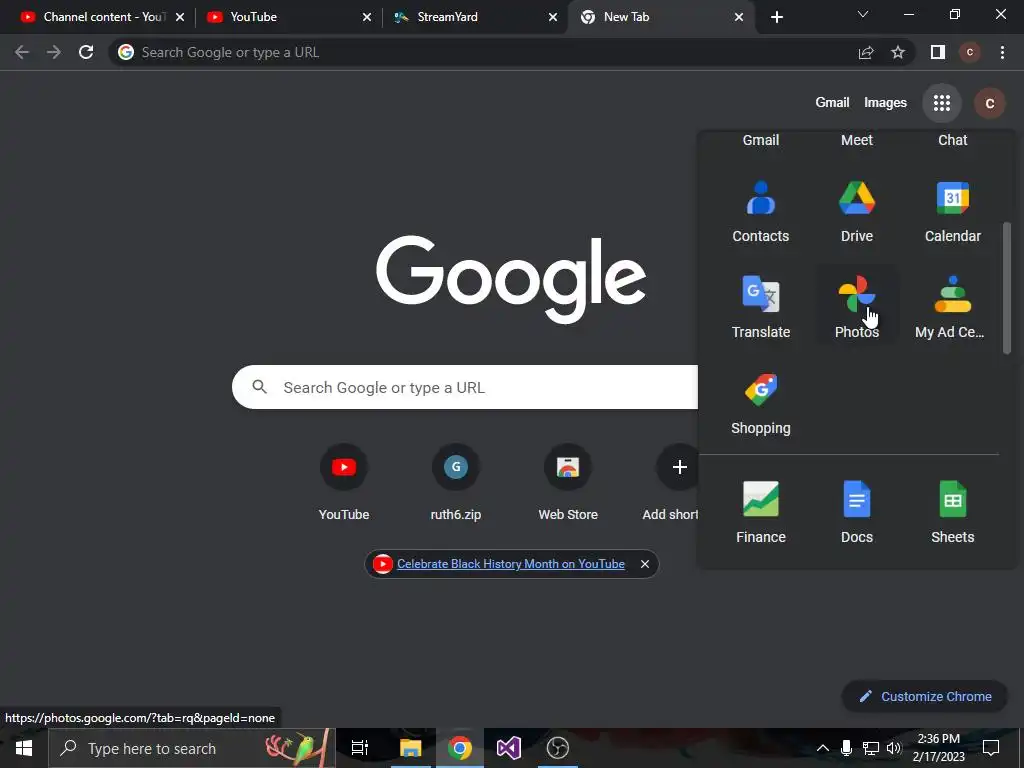Toggle Chrome side panel
This screenshot has width=1024, height=768.
click(938, 52)
